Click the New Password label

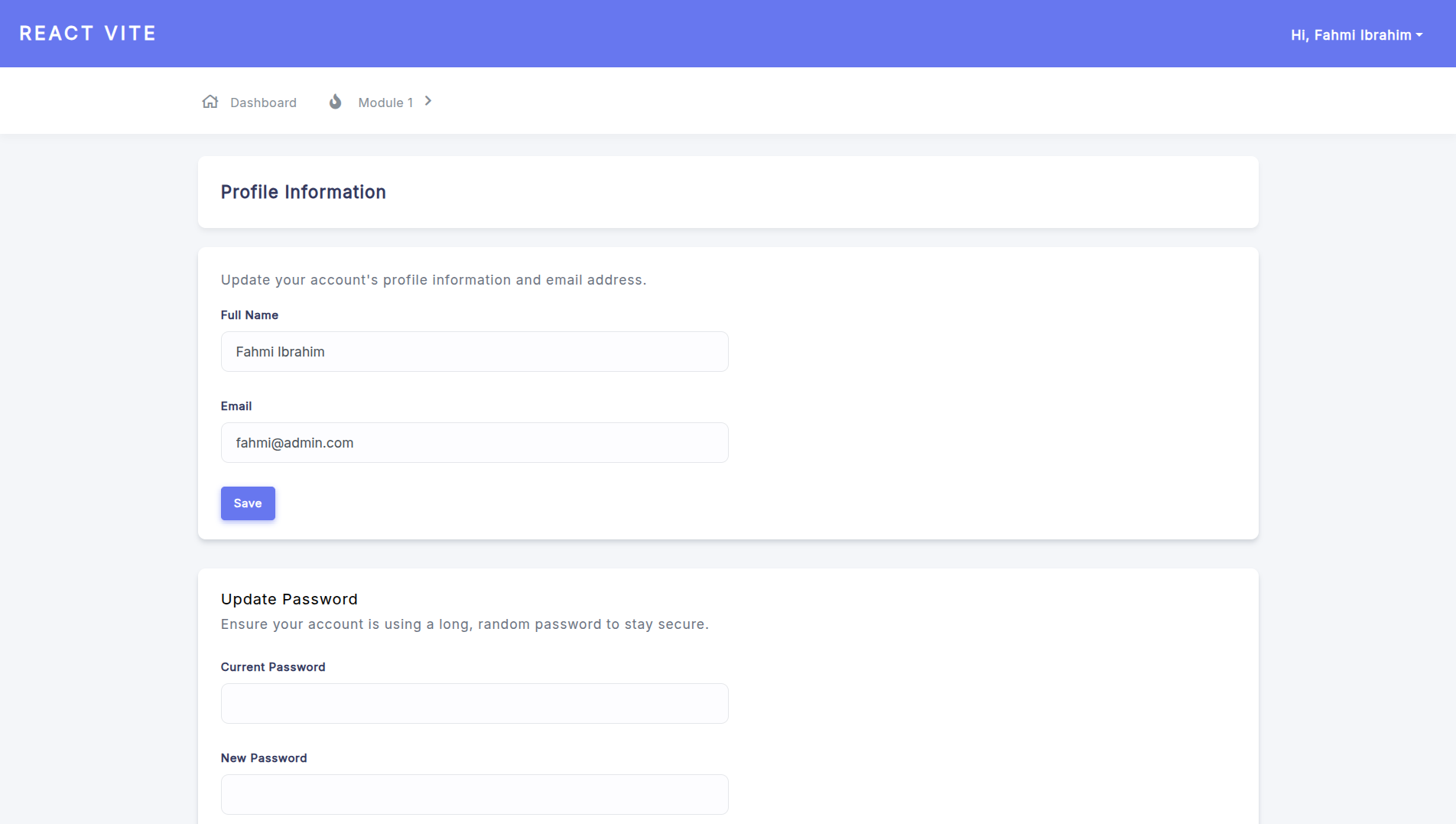click(x=264, y=758)
